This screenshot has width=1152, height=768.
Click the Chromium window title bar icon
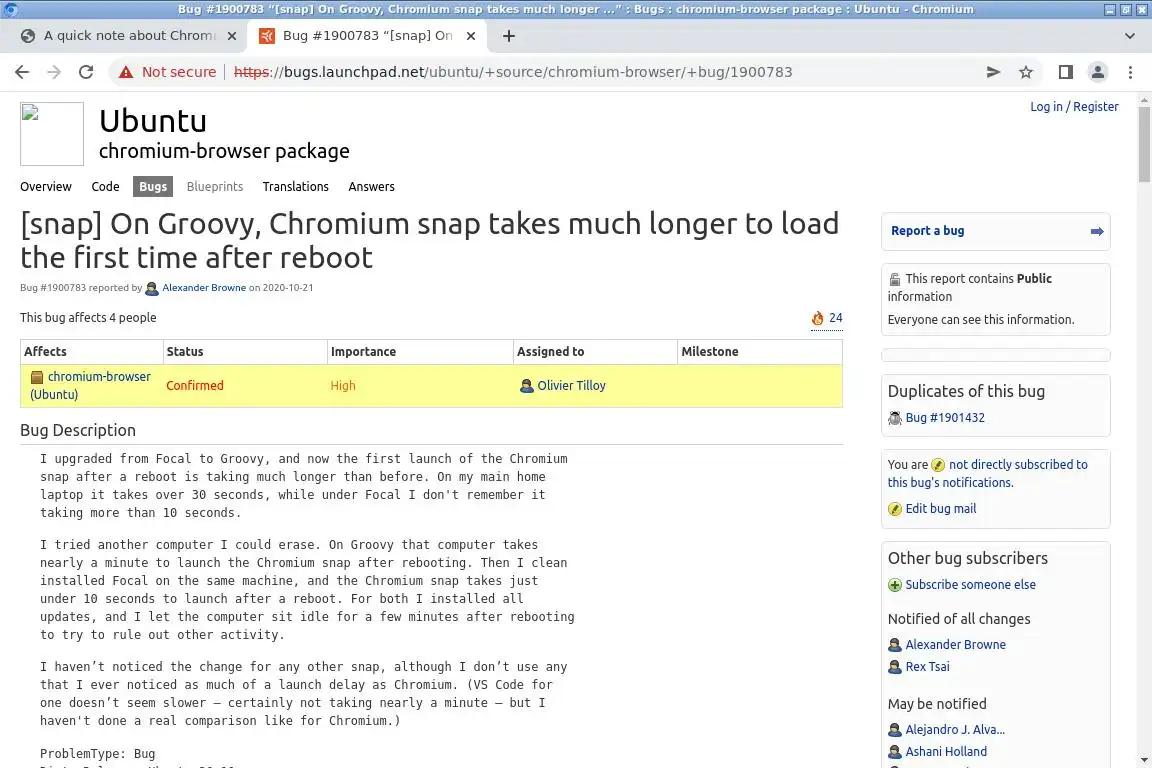click(10, 9)
